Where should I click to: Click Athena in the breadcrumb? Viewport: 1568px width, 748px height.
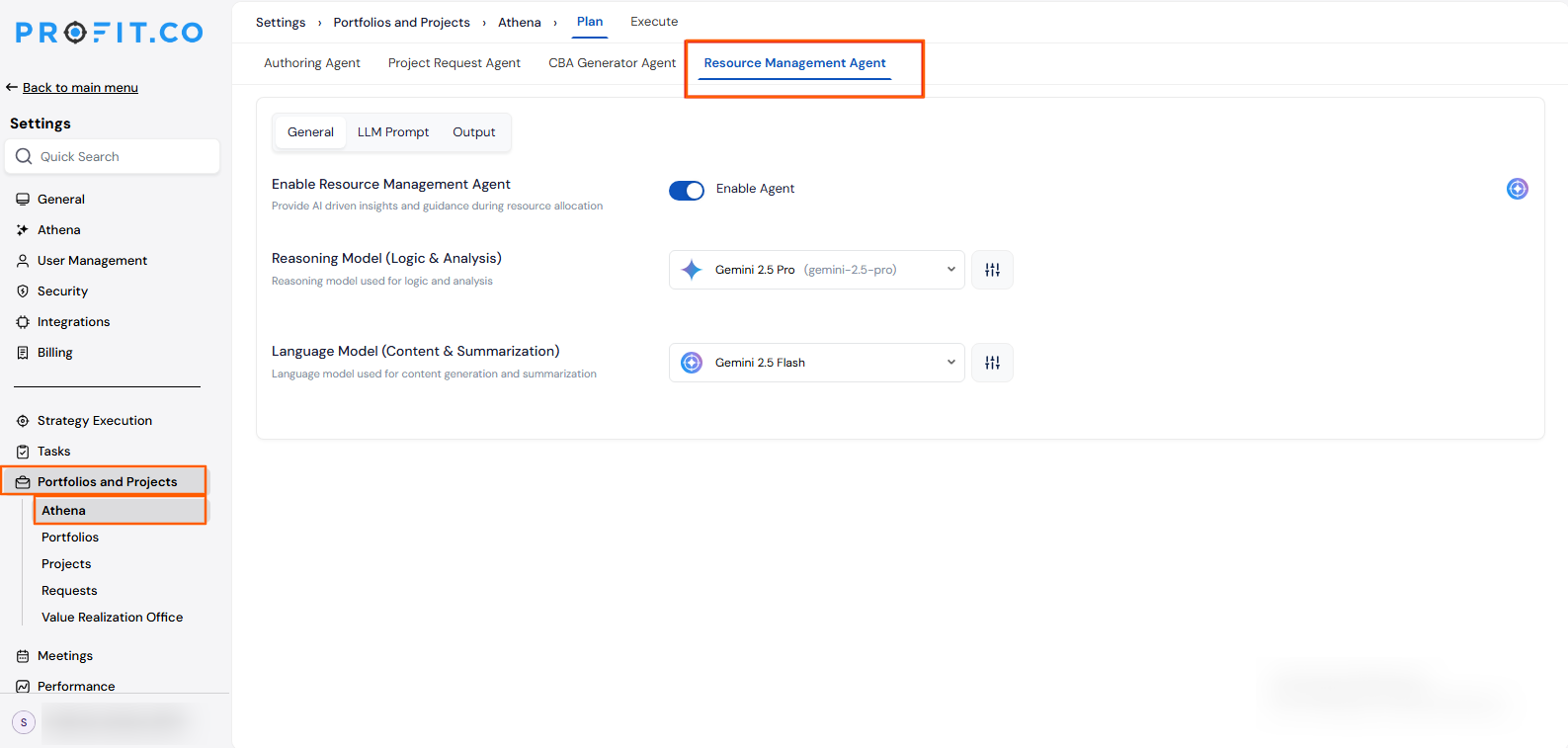(x=520, y=23)
